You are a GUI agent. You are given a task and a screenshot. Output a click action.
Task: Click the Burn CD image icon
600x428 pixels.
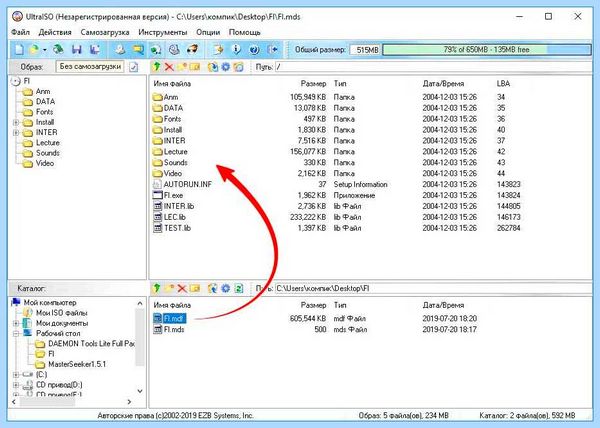click(x=192, y=49)
